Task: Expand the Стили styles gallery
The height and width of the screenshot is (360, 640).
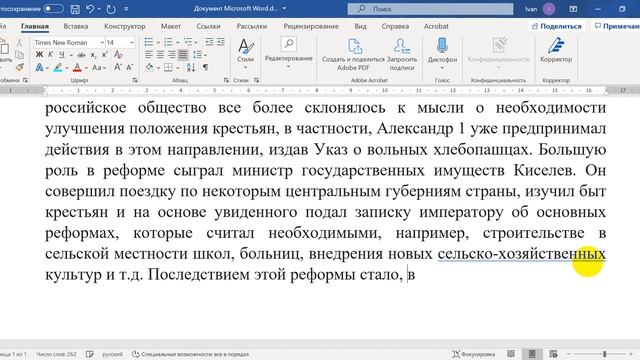Action: click(x=245, y=55)
